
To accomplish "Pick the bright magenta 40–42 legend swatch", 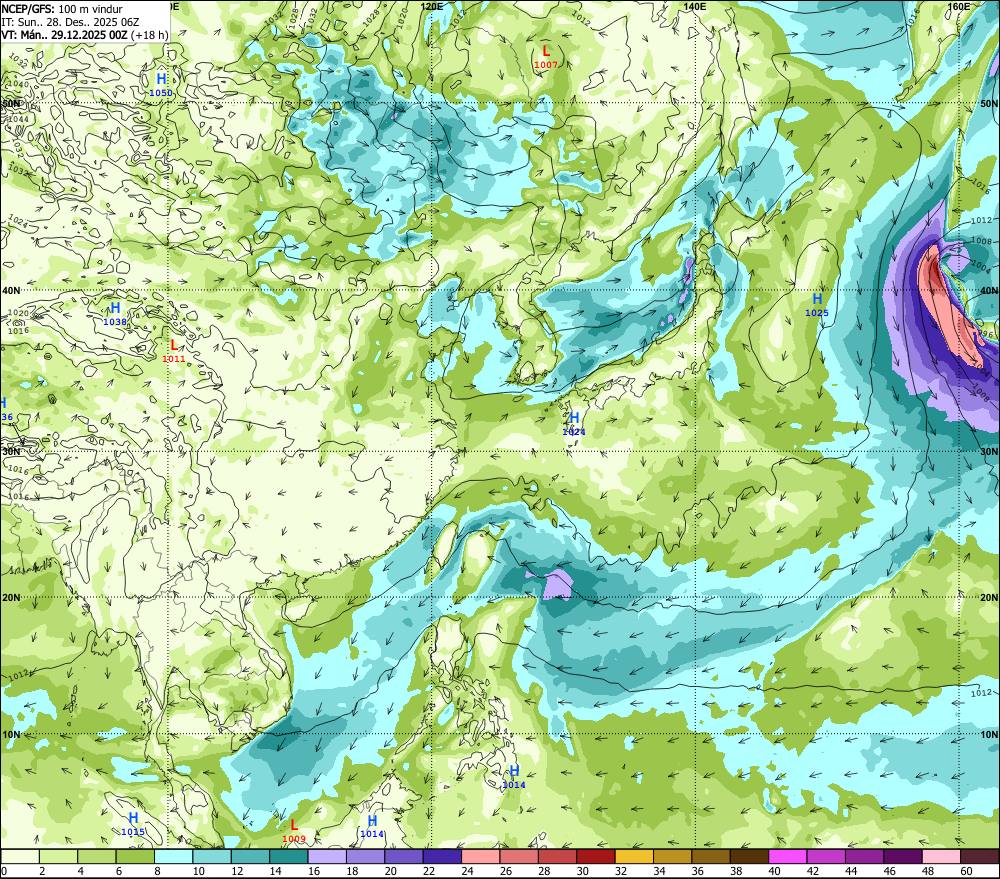I will (788, 857).
